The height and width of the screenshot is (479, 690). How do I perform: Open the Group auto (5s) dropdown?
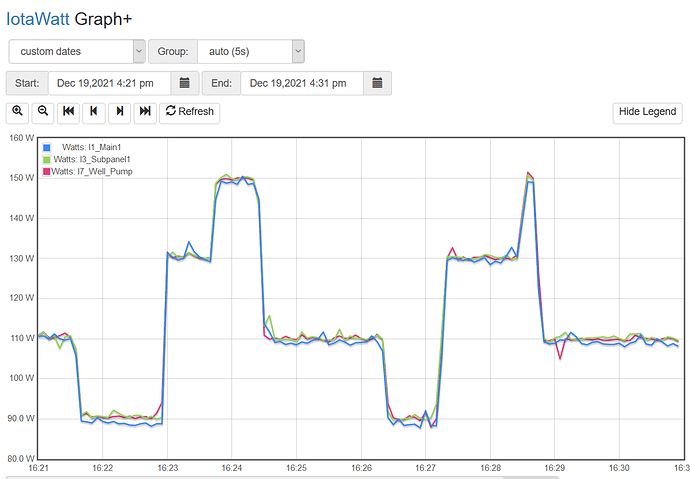pyautogui.click(x=251, y=51)
